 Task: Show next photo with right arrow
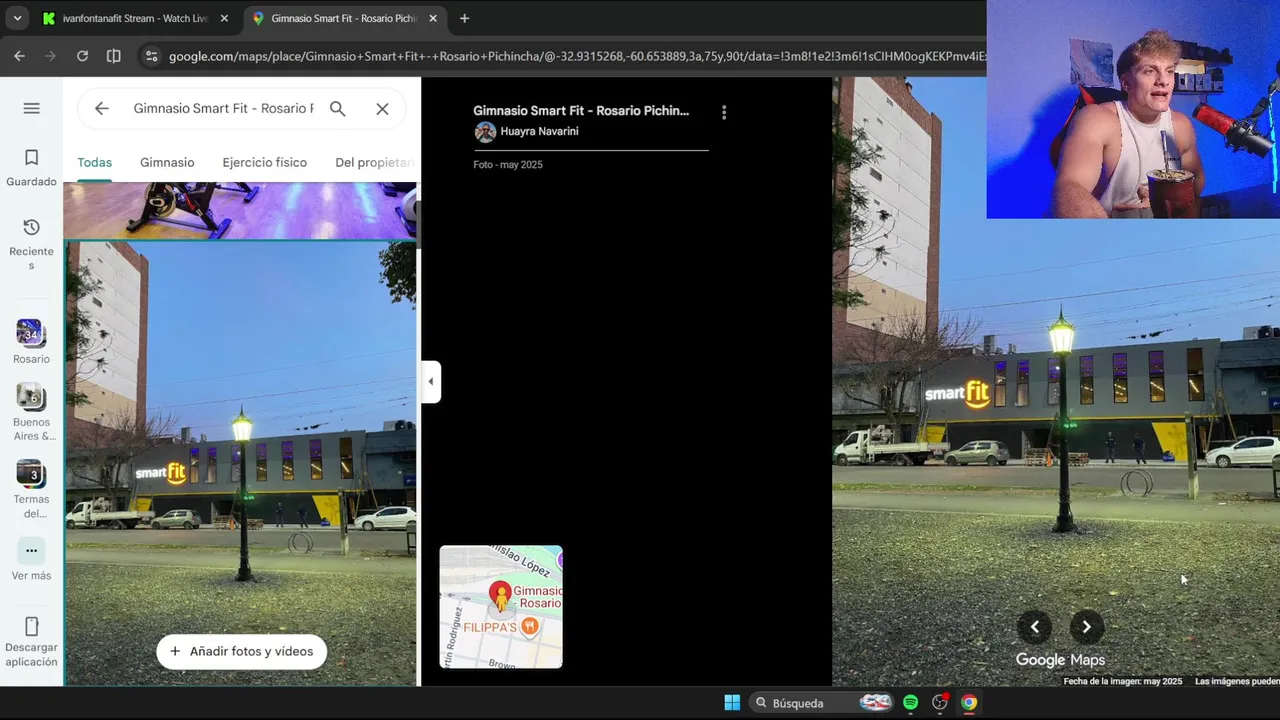click(x=1087, y=627)
